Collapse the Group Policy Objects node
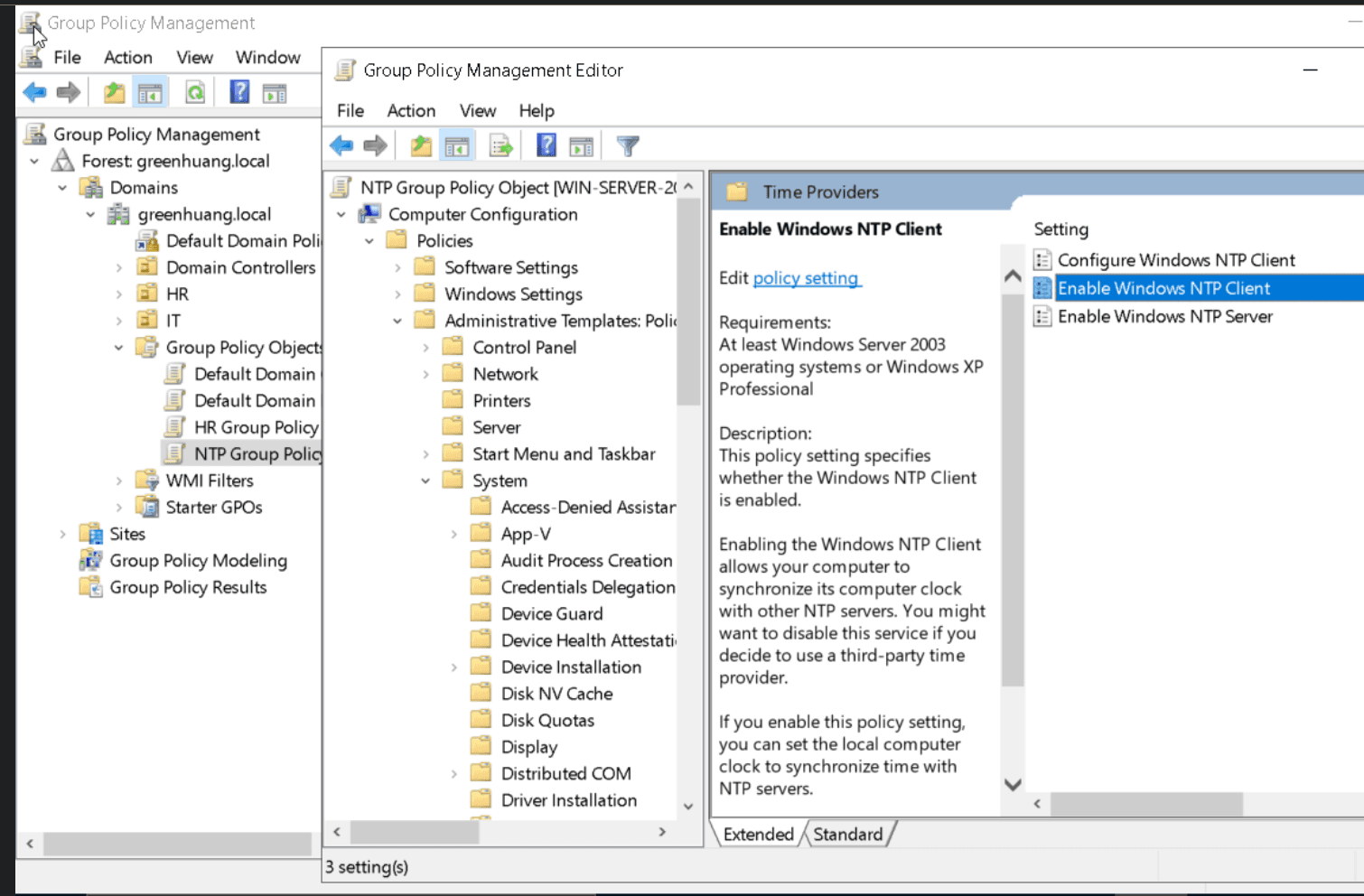Viewport: 1364px width, 896px height. (118, 348)
